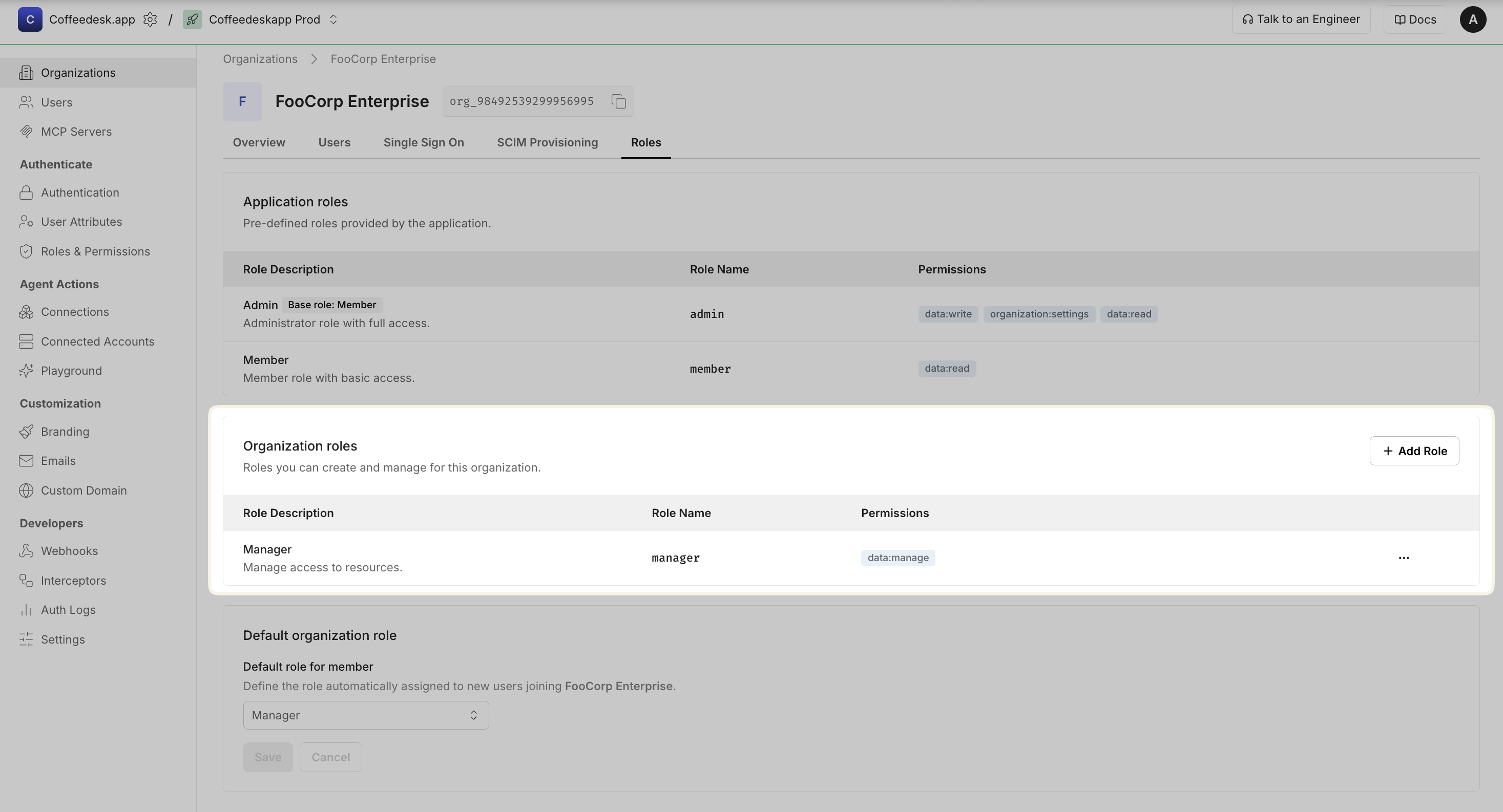The height and width of the screenshot is (812, 1503).
Task: Open Auth Logs in the sidebar
Action: tap(68, 610)
